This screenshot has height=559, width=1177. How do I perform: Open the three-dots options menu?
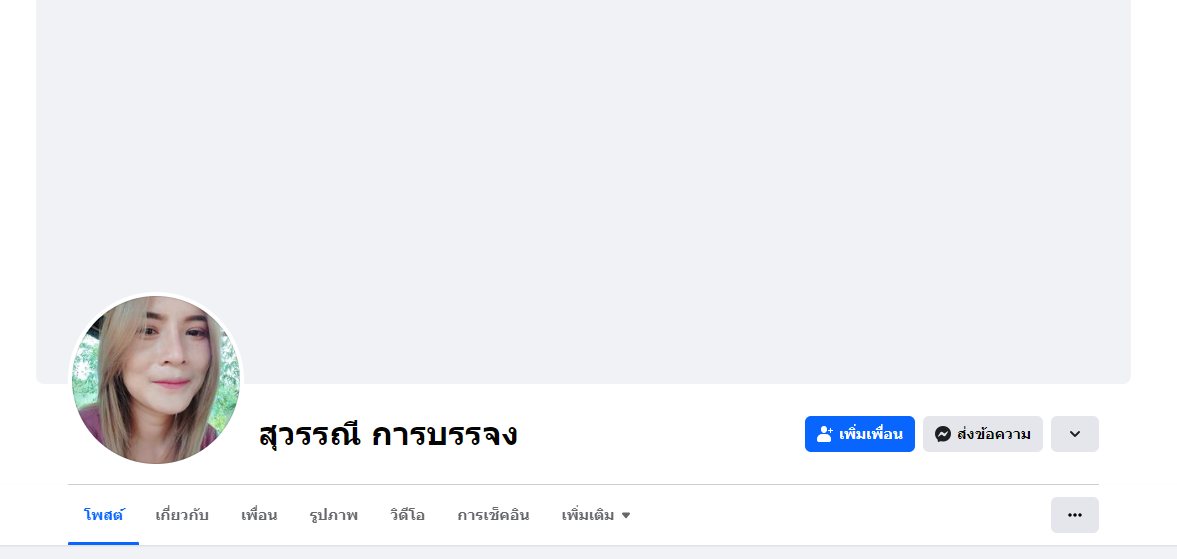[x=1074, y=515]
